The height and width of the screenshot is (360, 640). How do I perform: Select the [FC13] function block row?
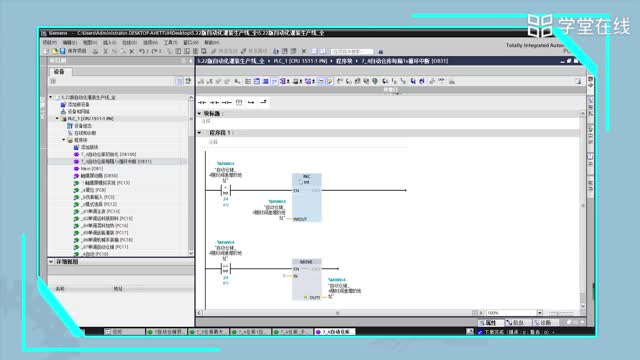tap(102, 183)
